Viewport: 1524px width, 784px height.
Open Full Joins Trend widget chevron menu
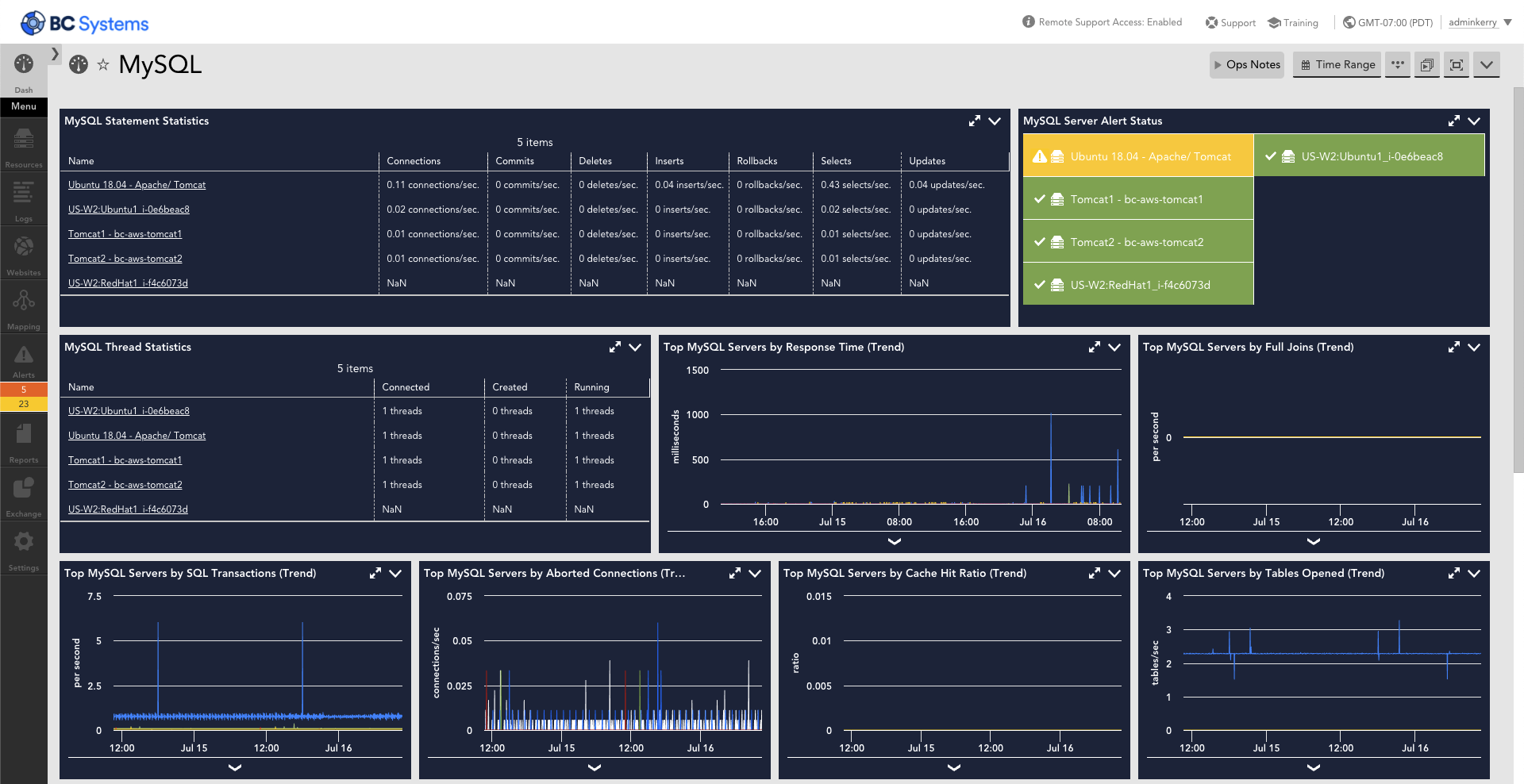pyautogui.click(x=1474, y=347)
